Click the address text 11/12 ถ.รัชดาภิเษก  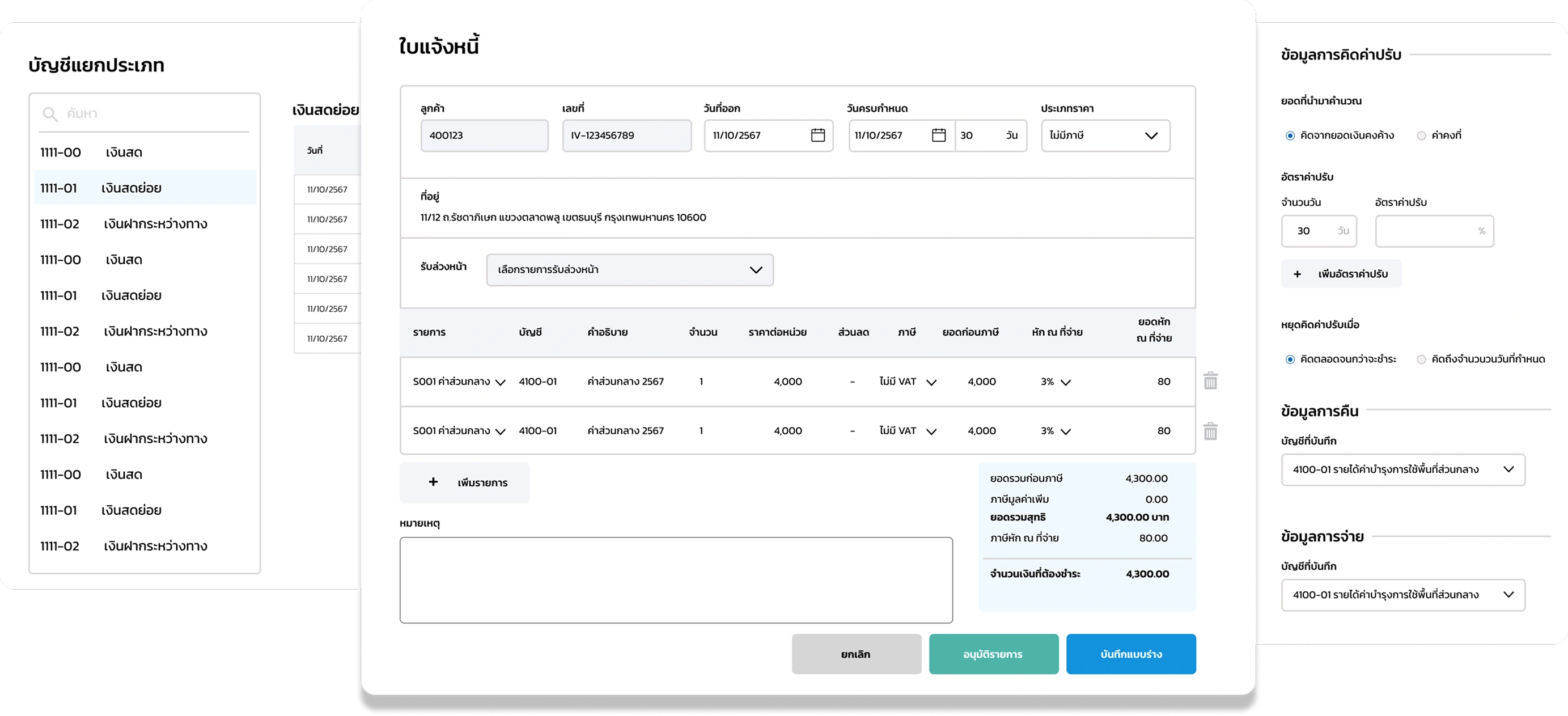(x=563, y=217)
